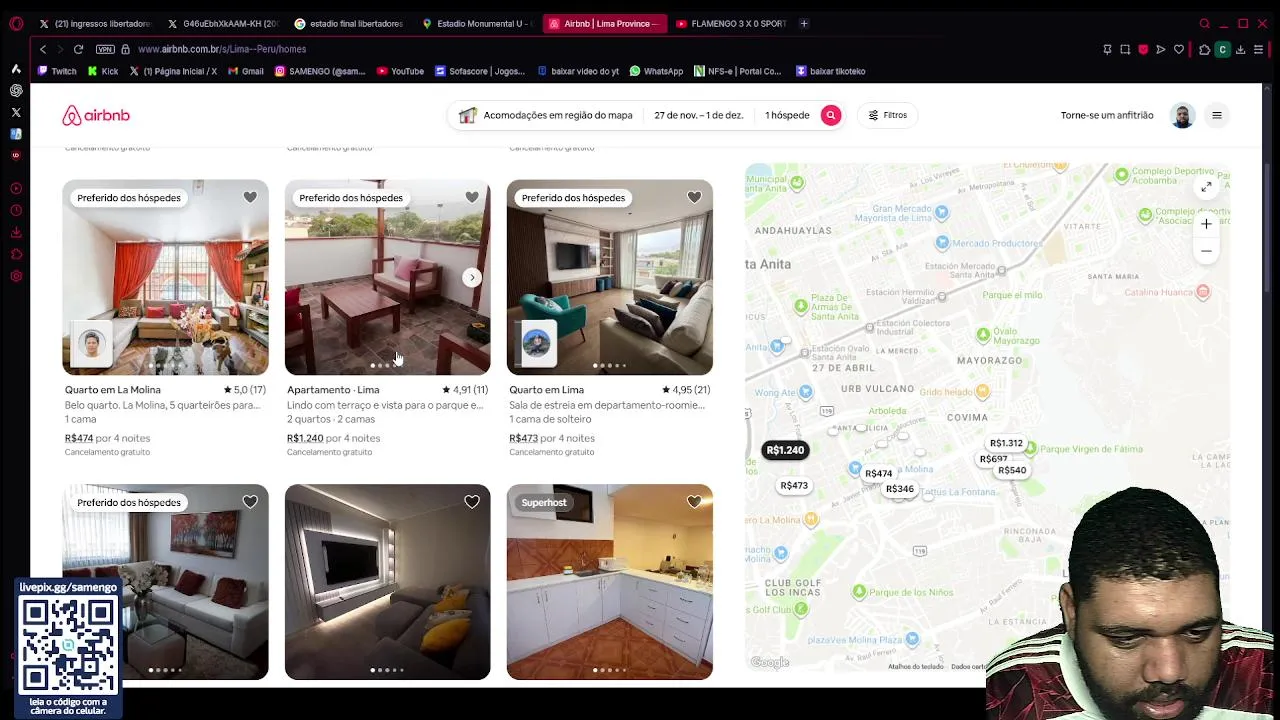Change the 1 hóspede guest count
The image size is (1280, 720).
tap(787, 115)
